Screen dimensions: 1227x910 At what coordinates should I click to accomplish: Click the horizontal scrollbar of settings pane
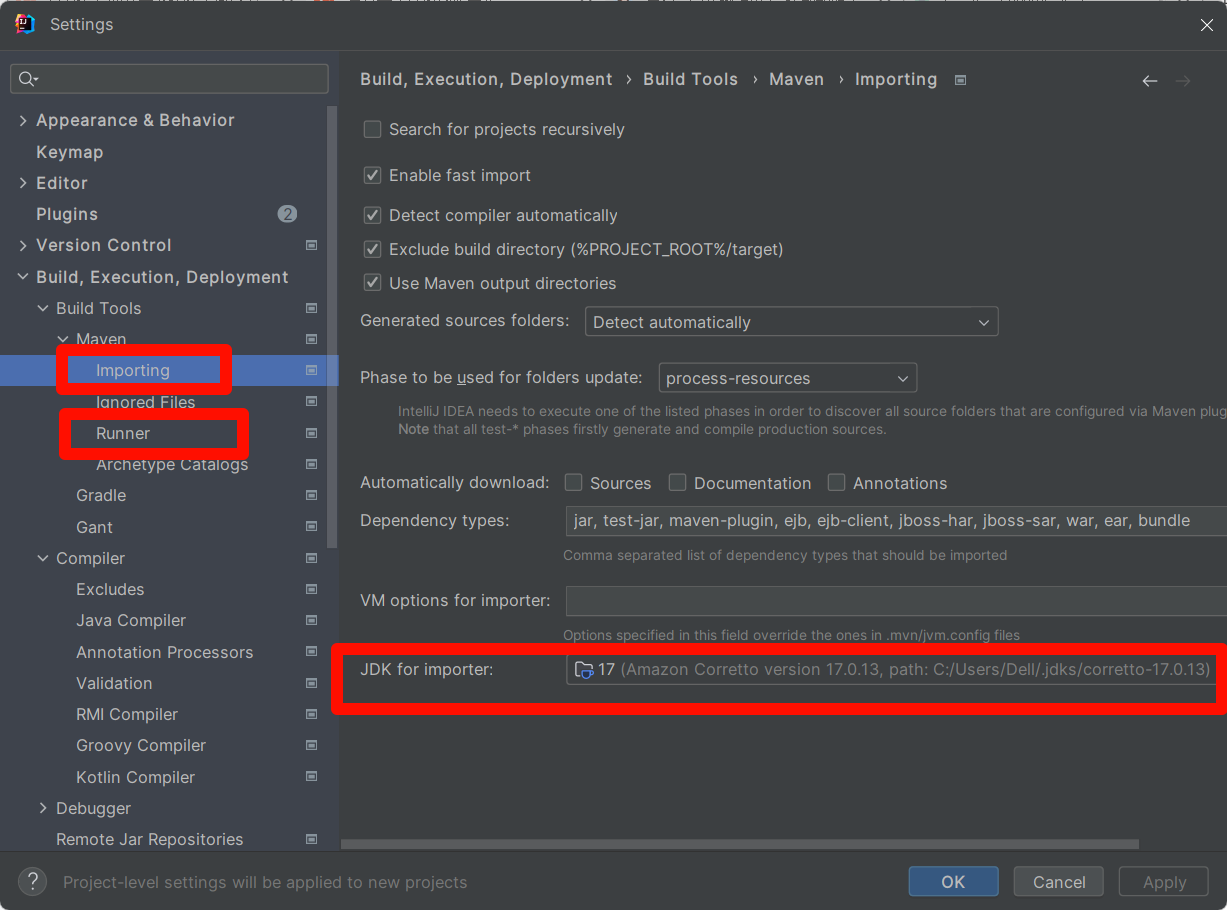point(740,844)
